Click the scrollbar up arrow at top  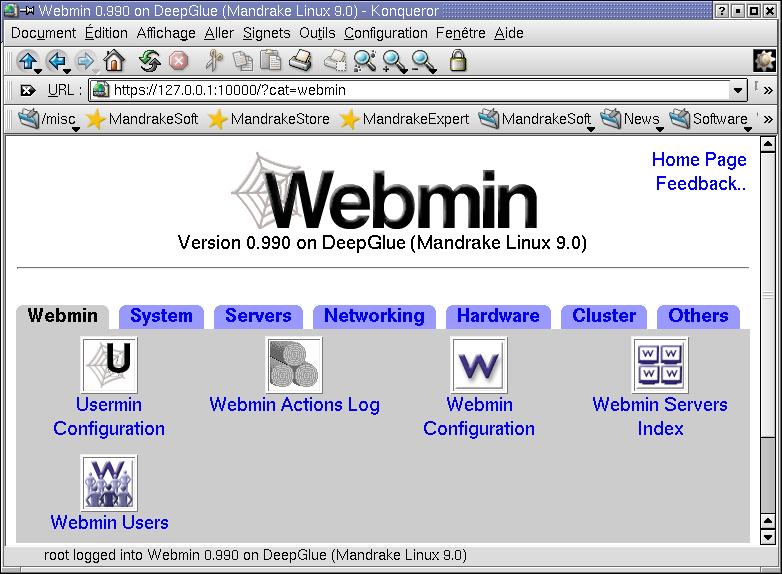(x=768, y=145)
